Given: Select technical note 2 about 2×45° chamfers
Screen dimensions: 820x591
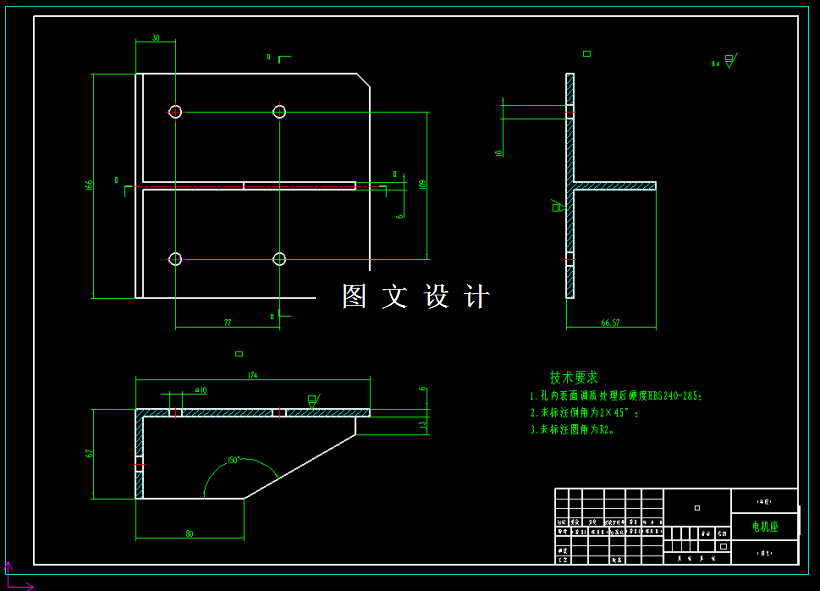Looking at the screenshot, I should 584,413.
